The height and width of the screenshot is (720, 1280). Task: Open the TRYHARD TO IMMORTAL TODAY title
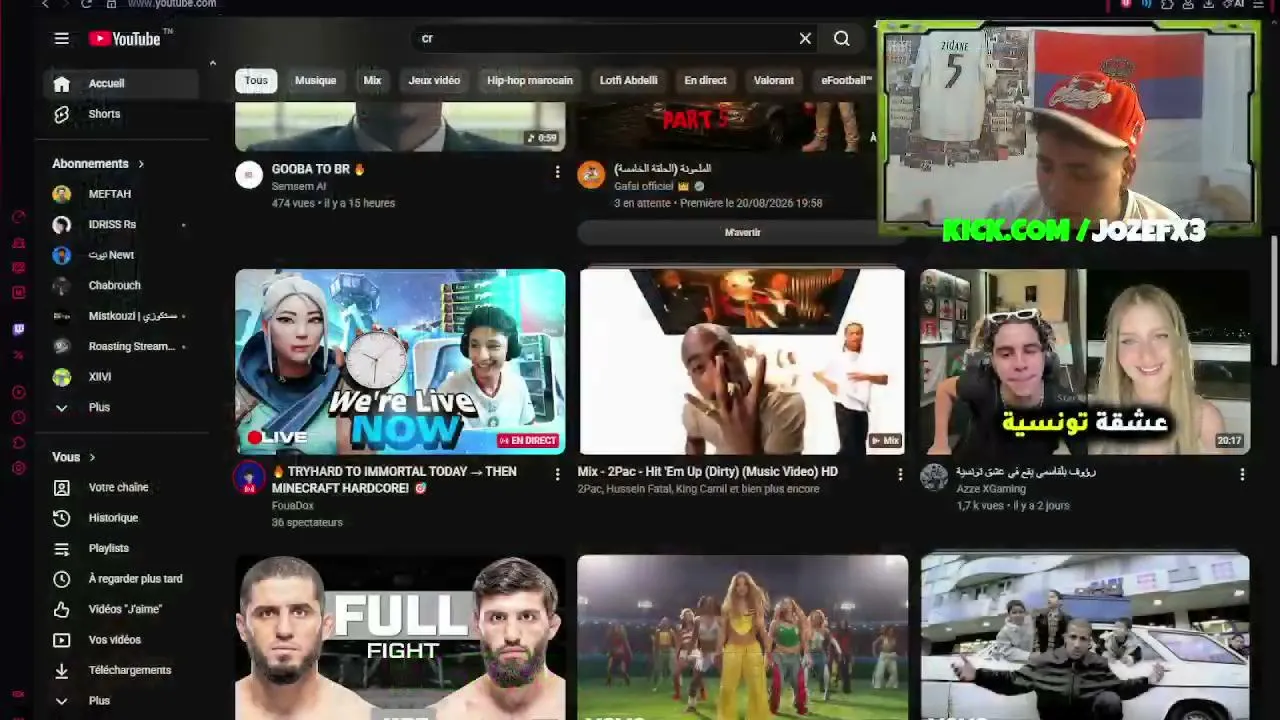(x=394, y=480)
